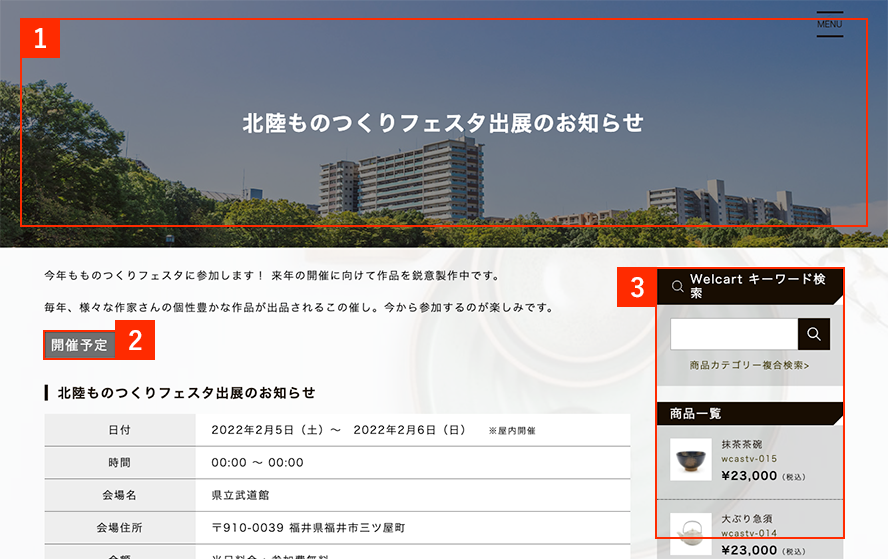This screenshot has width=888, height=559.
Task: Click the 会場住所 table header cell
Action: pos(120,528)
